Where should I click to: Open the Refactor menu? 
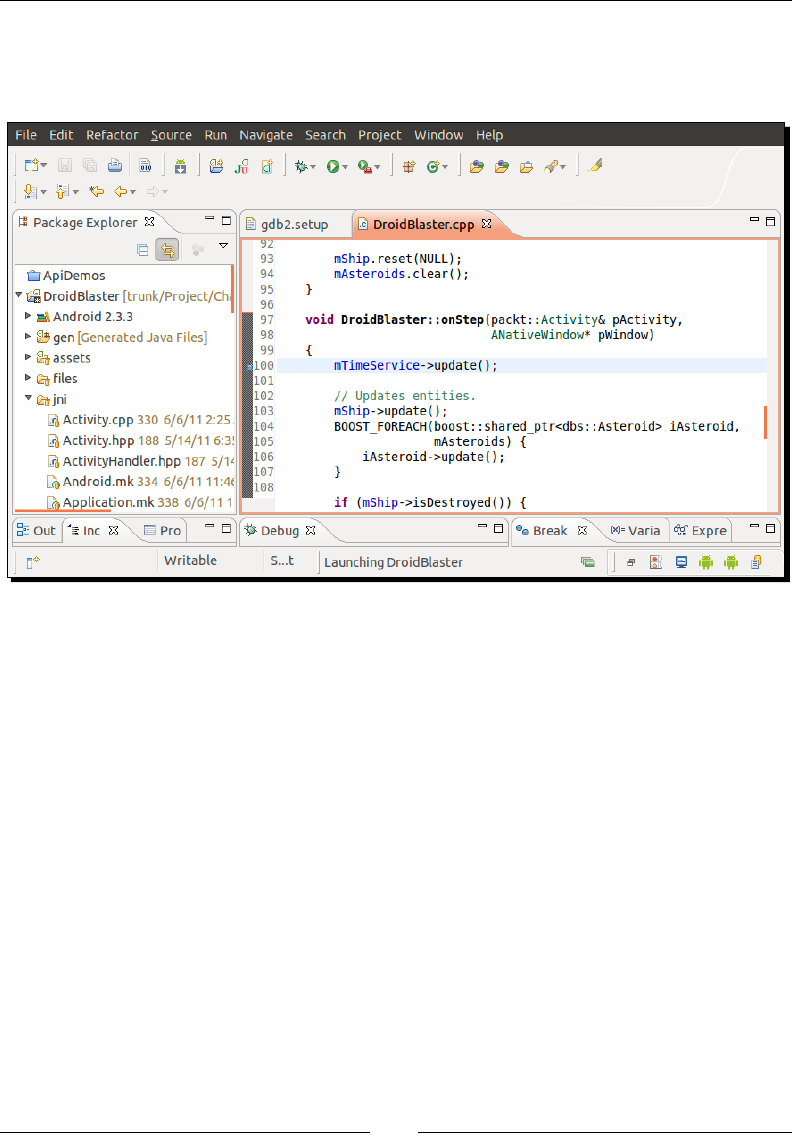pos(112,135)
